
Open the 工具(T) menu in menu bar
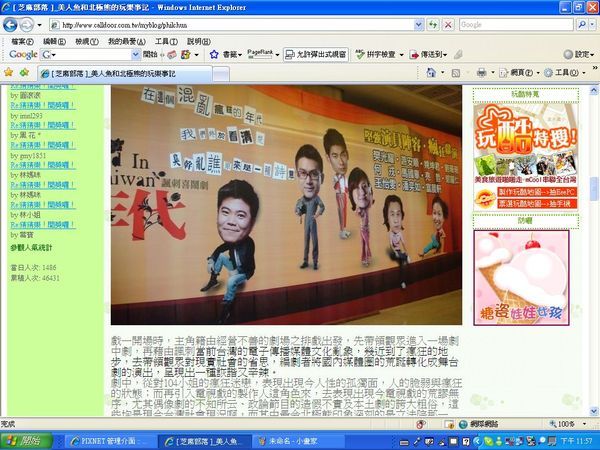(166, 41)
